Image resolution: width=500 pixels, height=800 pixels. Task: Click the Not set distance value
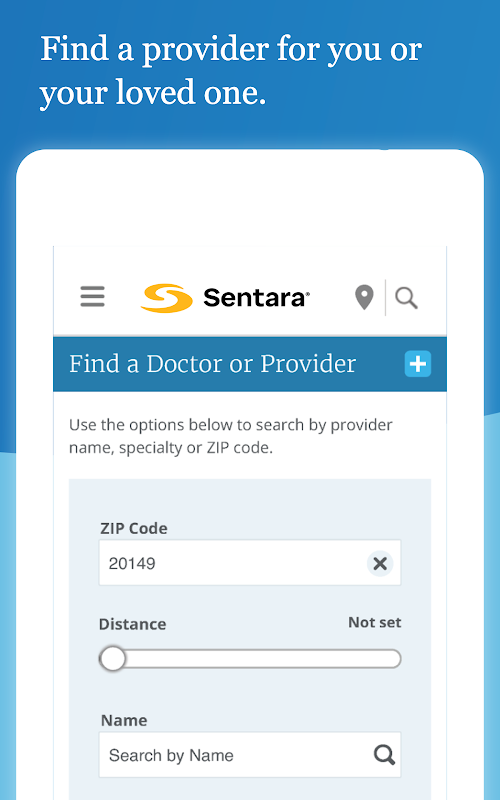[x=375, y=622]
